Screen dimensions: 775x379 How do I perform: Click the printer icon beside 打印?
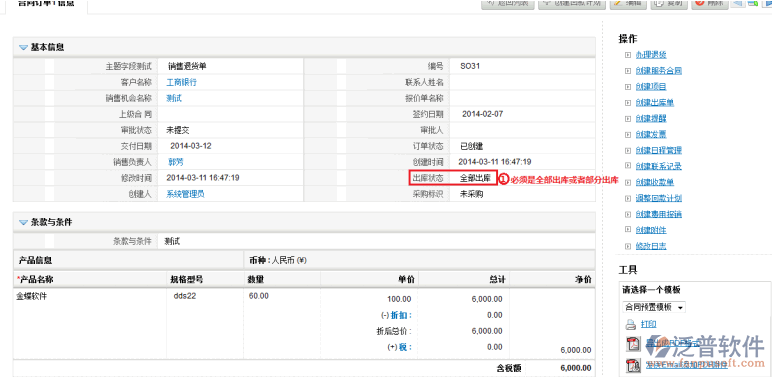pyautogui.click(x=631, y=325)
